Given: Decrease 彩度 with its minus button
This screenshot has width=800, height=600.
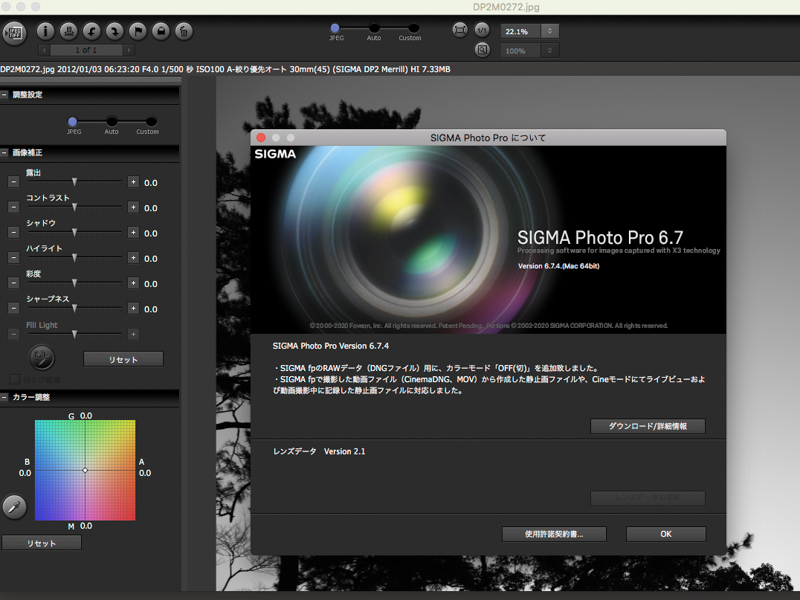Looking at the screenshot, I should tap(14, 283).
